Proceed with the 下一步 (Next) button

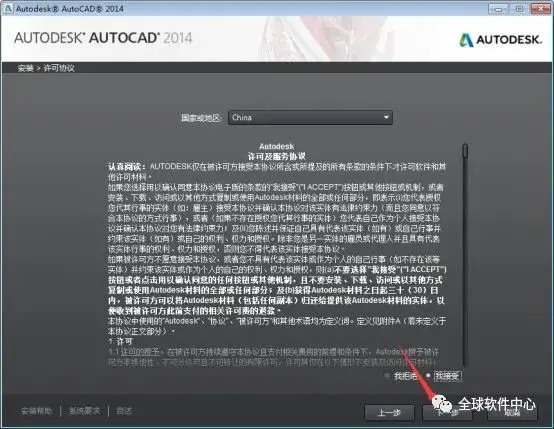click(447, 412)
